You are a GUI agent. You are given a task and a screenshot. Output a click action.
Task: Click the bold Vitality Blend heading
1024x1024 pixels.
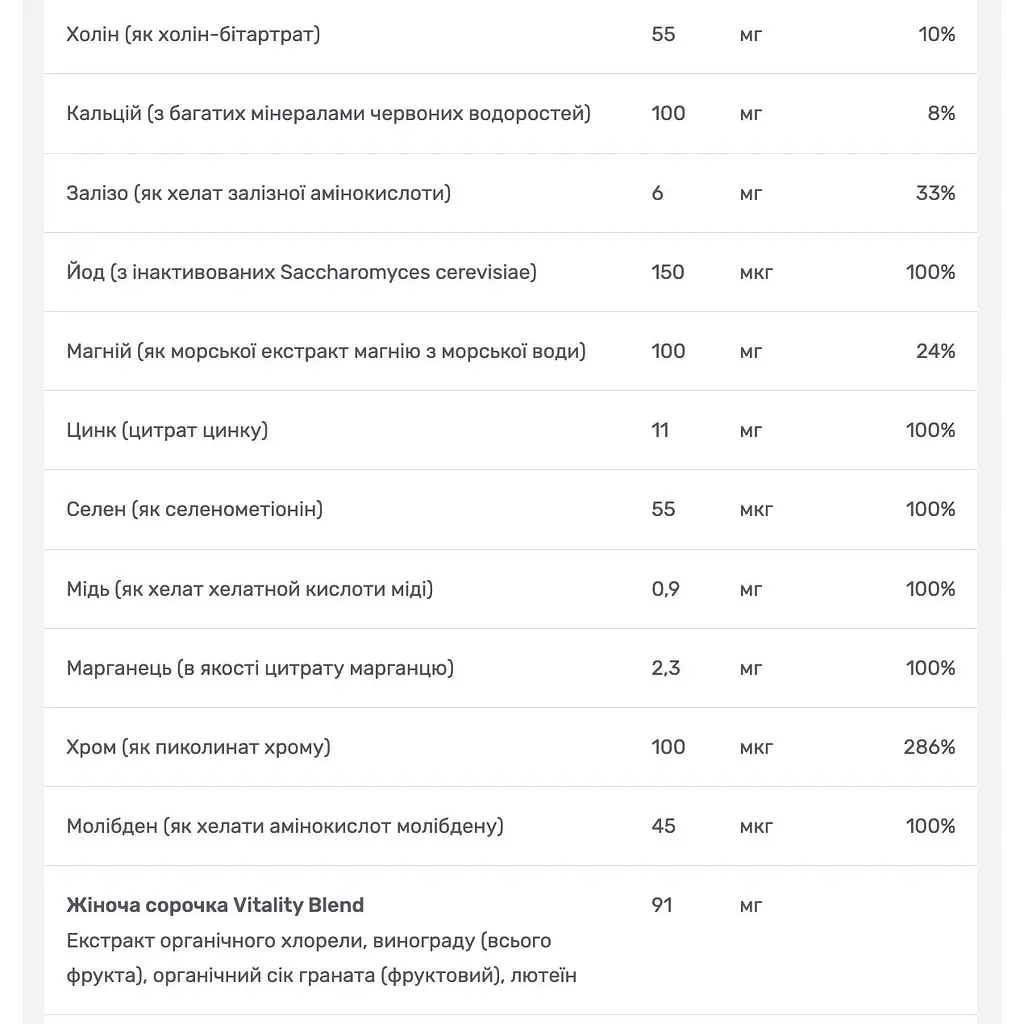(215, 905)
